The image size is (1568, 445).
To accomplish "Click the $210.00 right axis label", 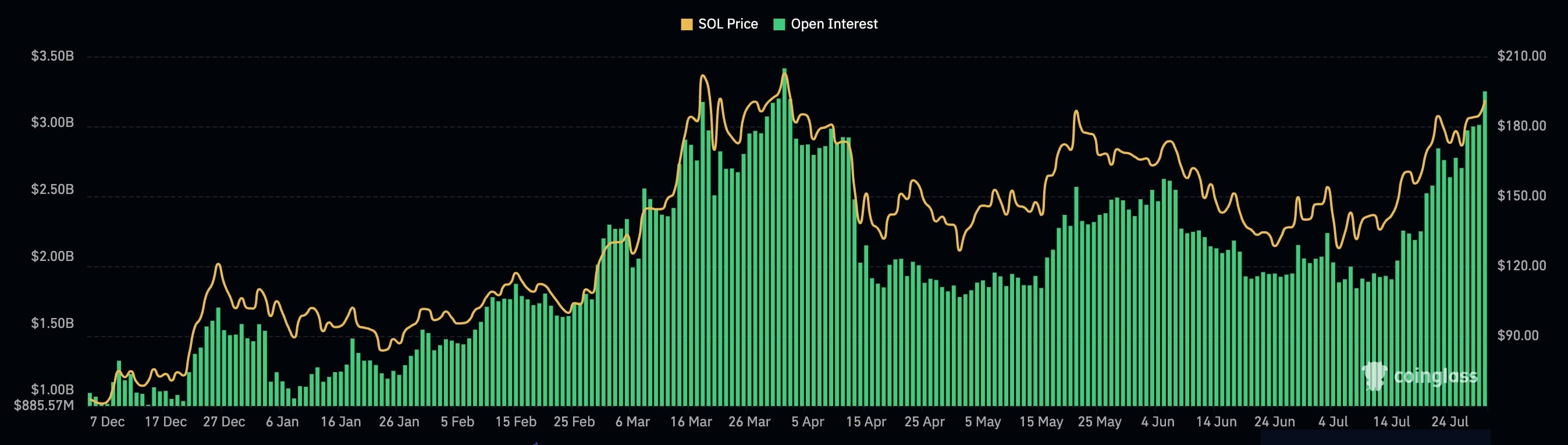I will pos(1521,56).
